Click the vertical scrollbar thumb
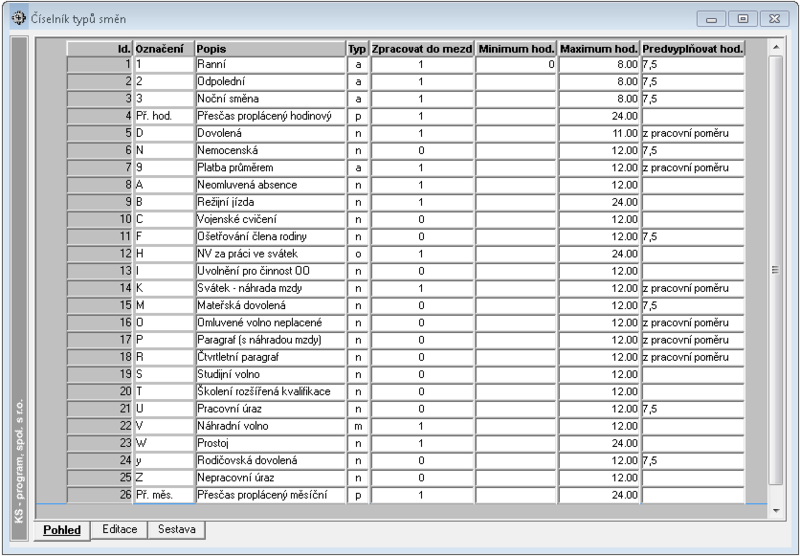The image size is (800, 556). pos(776,270)
